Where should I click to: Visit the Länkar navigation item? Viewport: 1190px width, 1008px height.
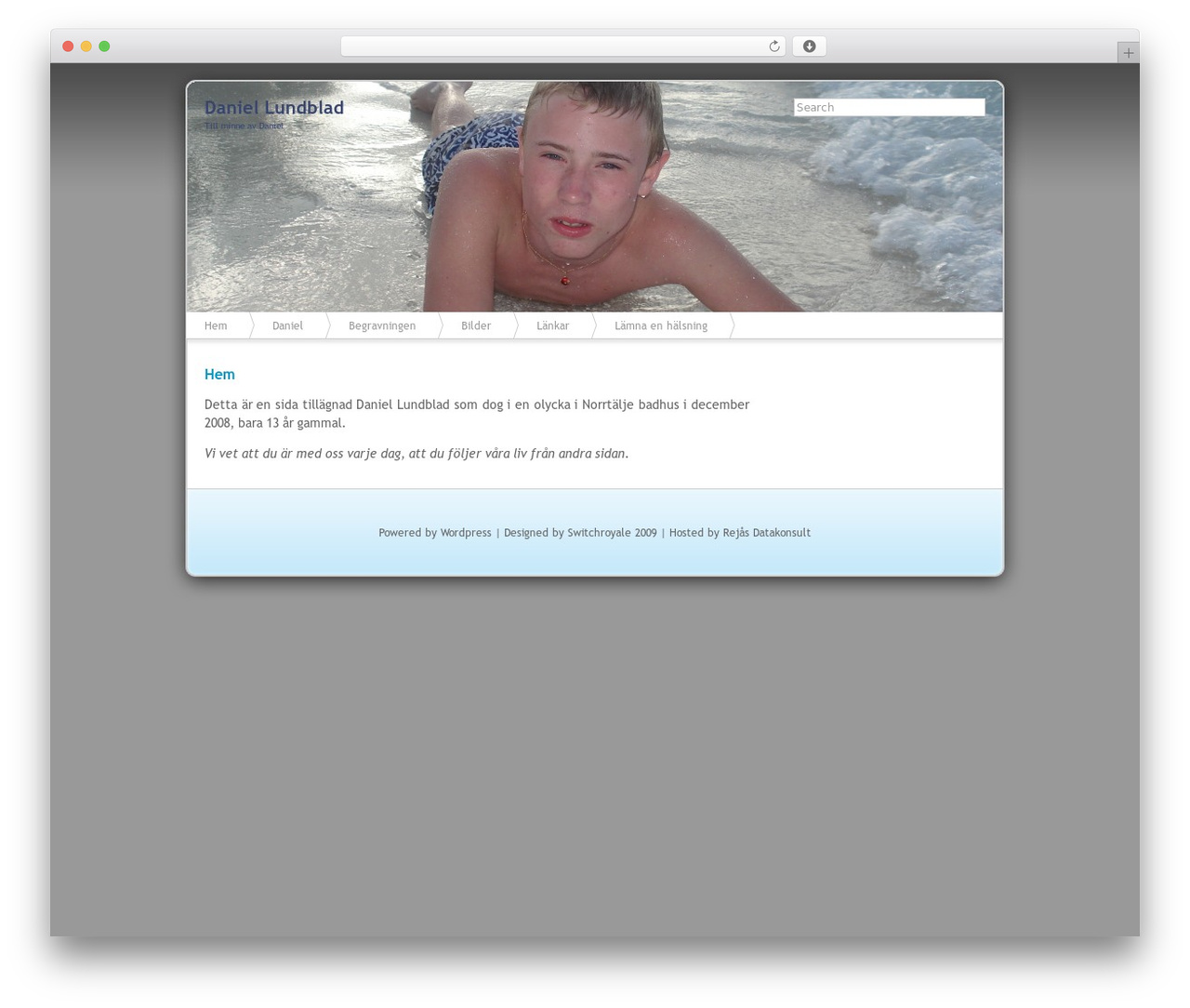pyautogui.click(x=552, y=325)
